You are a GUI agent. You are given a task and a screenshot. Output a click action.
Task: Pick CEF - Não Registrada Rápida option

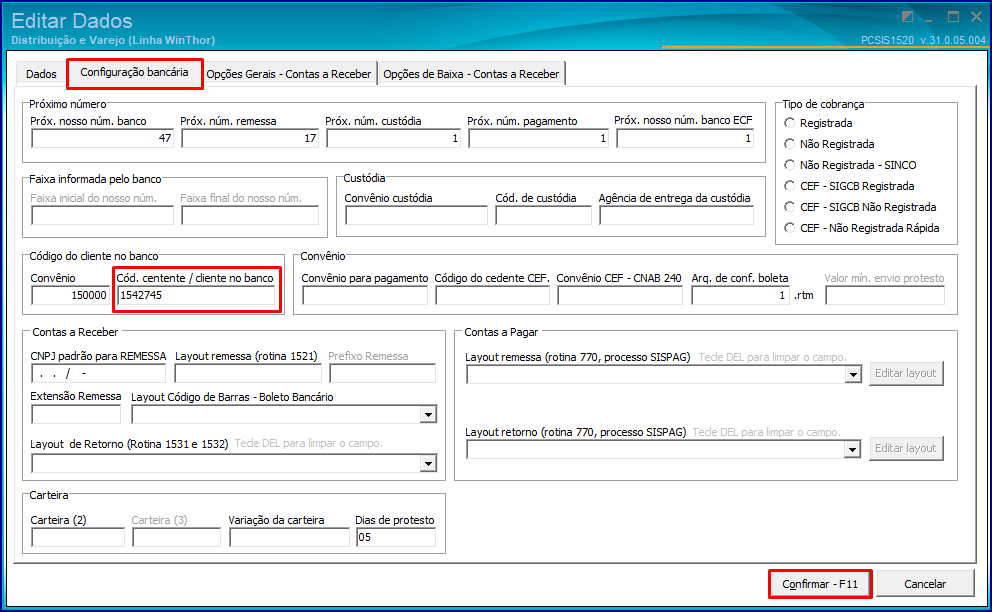[x=861, y=227]
